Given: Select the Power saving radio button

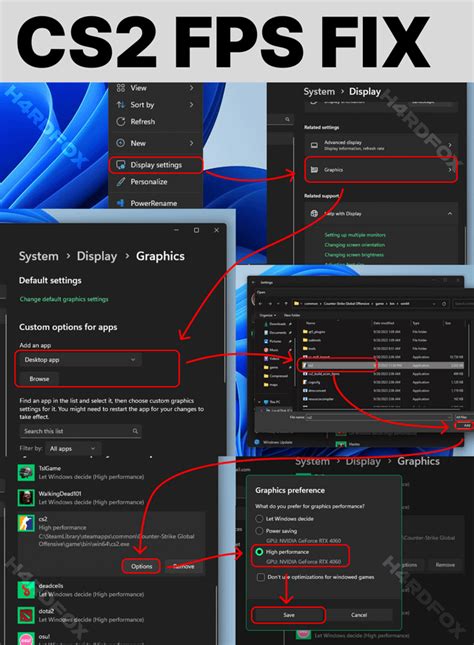Looking at the screenshot, I should [x=259, y=531].
